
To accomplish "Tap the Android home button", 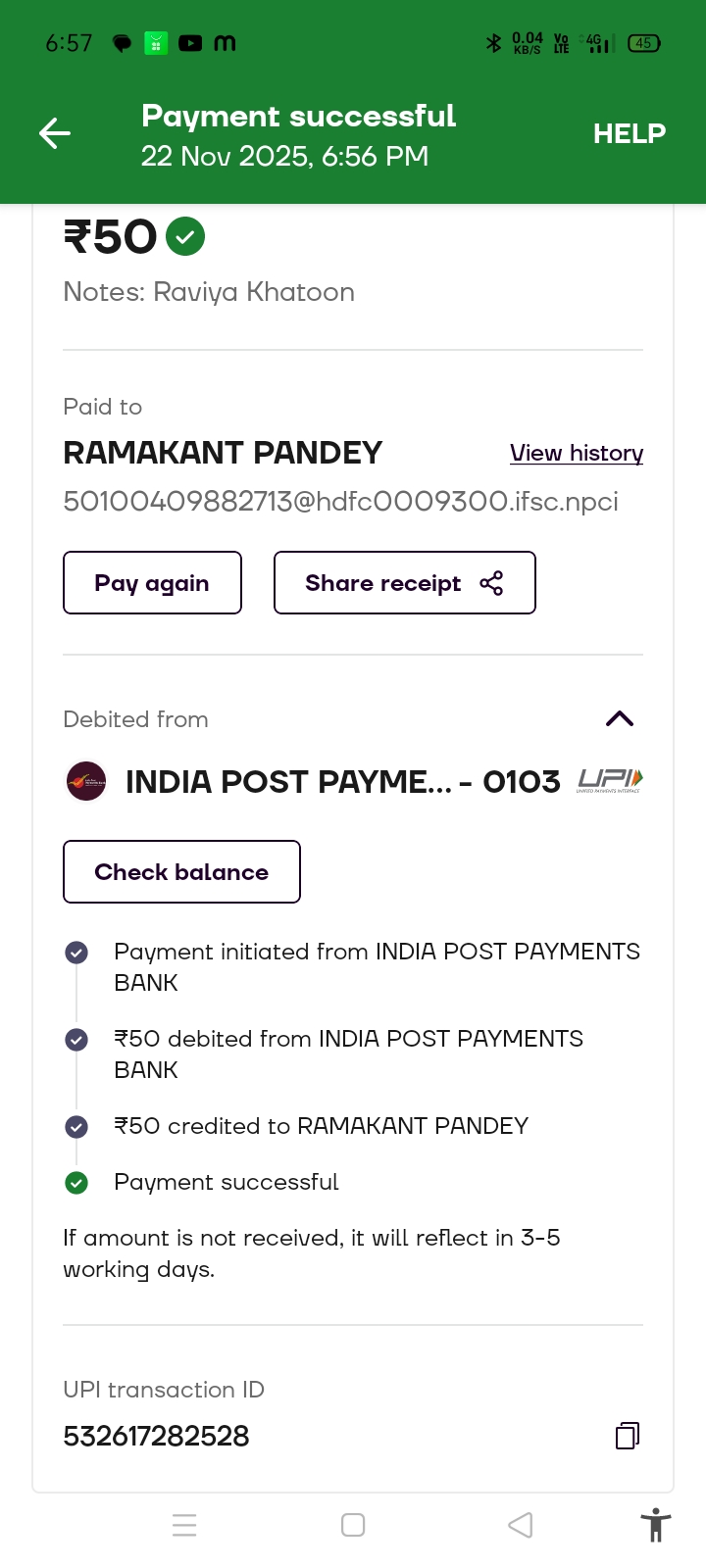I will click(x=353, y=1525).
